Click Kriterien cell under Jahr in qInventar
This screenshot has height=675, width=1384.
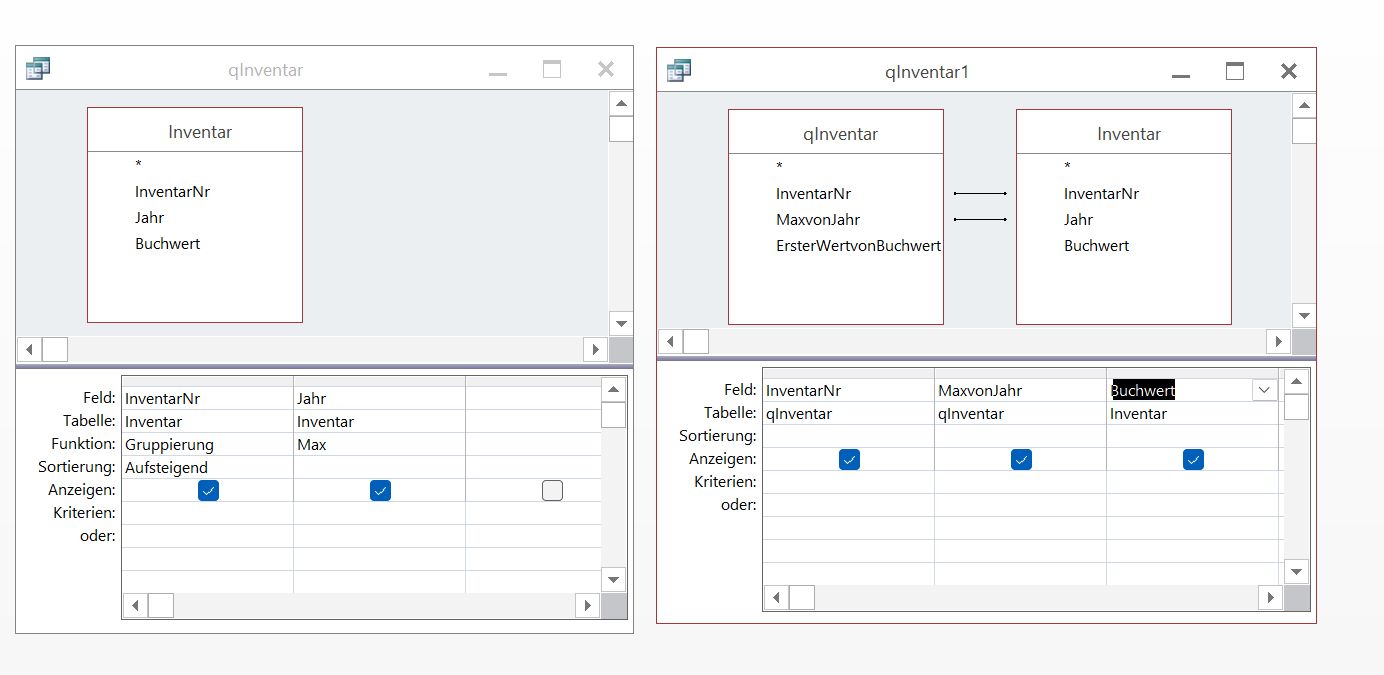(x=379, y=513)
